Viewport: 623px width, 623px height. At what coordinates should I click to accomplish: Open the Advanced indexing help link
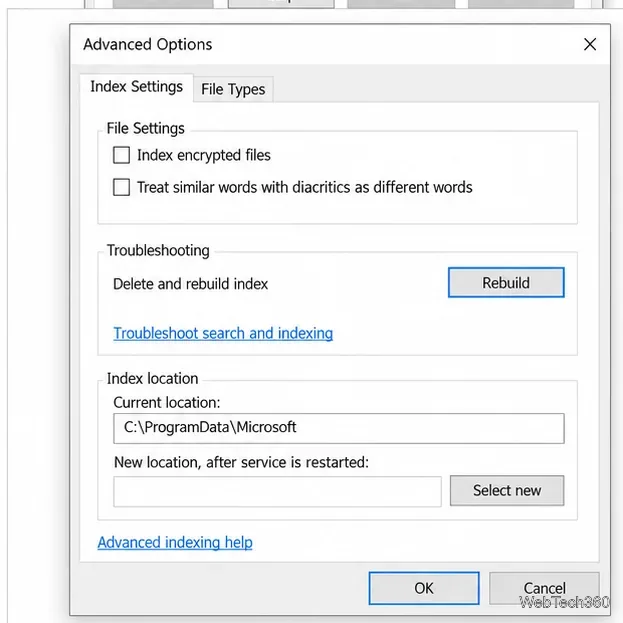point(175,542)
